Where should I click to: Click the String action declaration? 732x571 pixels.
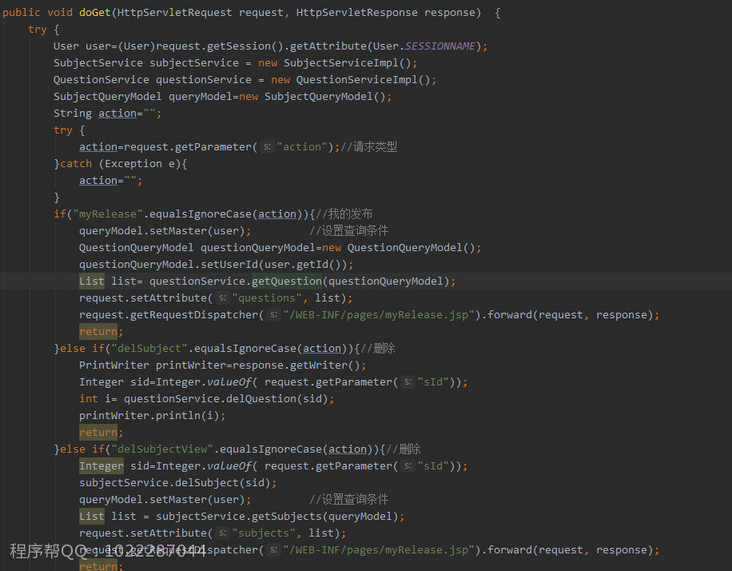click(x=107, y=113)
